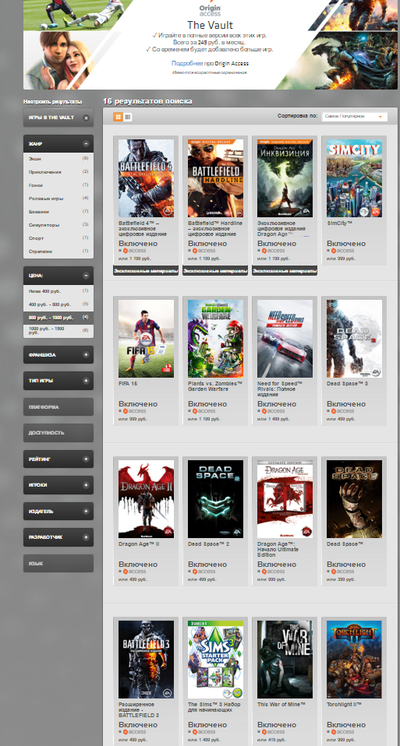The width and height of the screenshot is (400, 746).
Task: Open Plants vs. Zombies Garden Warfare cover
Action: [215, 338]
